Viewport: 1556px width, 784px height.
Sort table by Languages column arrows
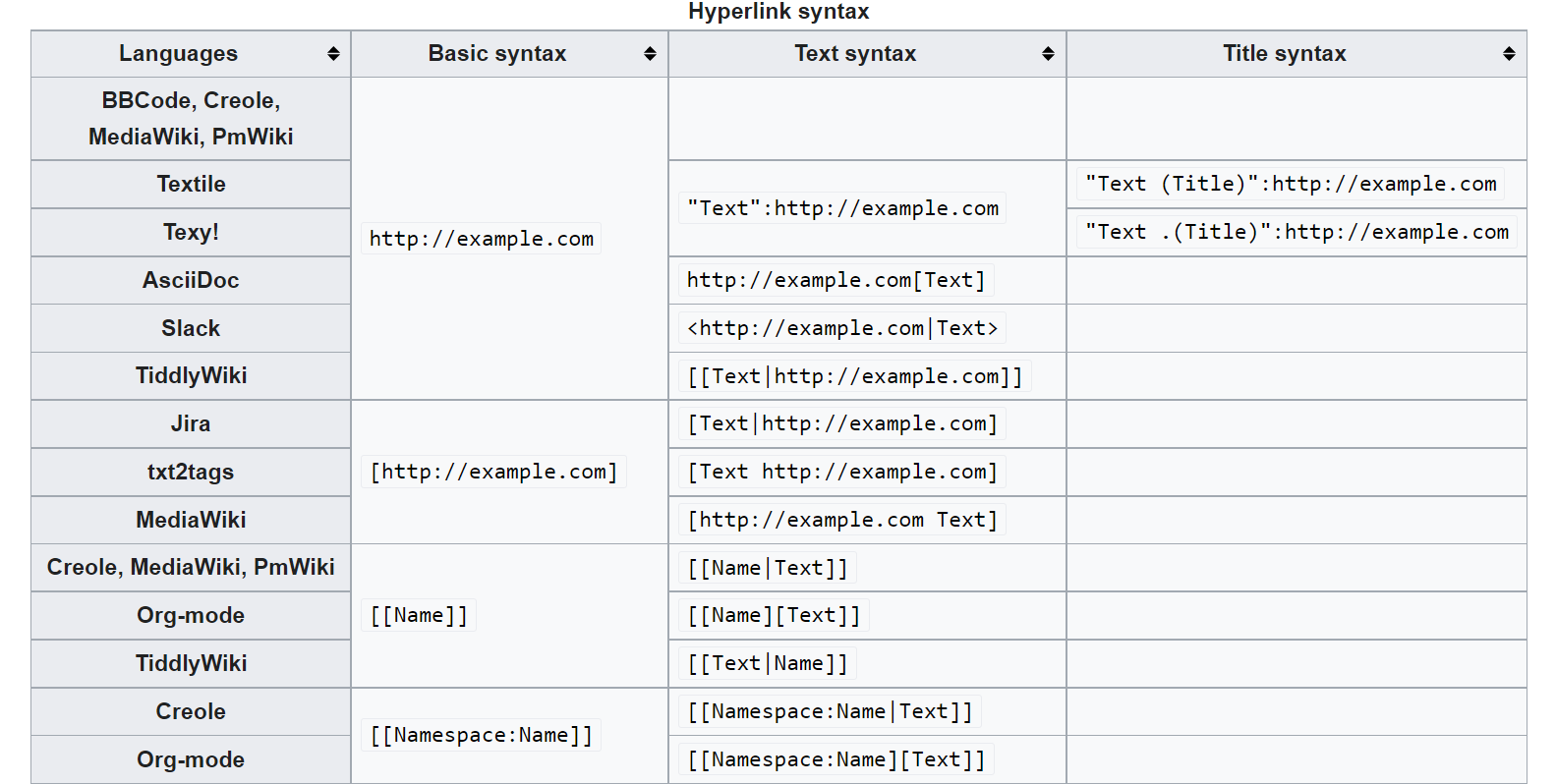tap(333, 54)
